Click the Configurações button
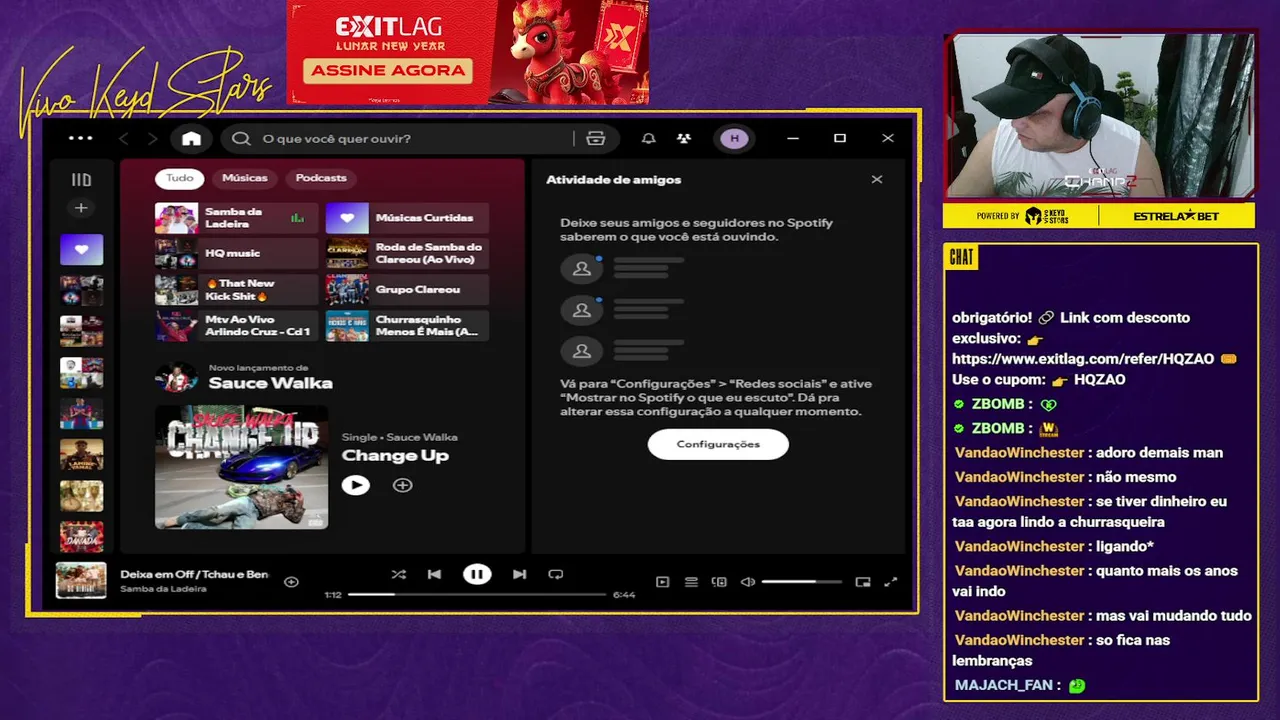Screen dimensions: 1280x720 718,444
